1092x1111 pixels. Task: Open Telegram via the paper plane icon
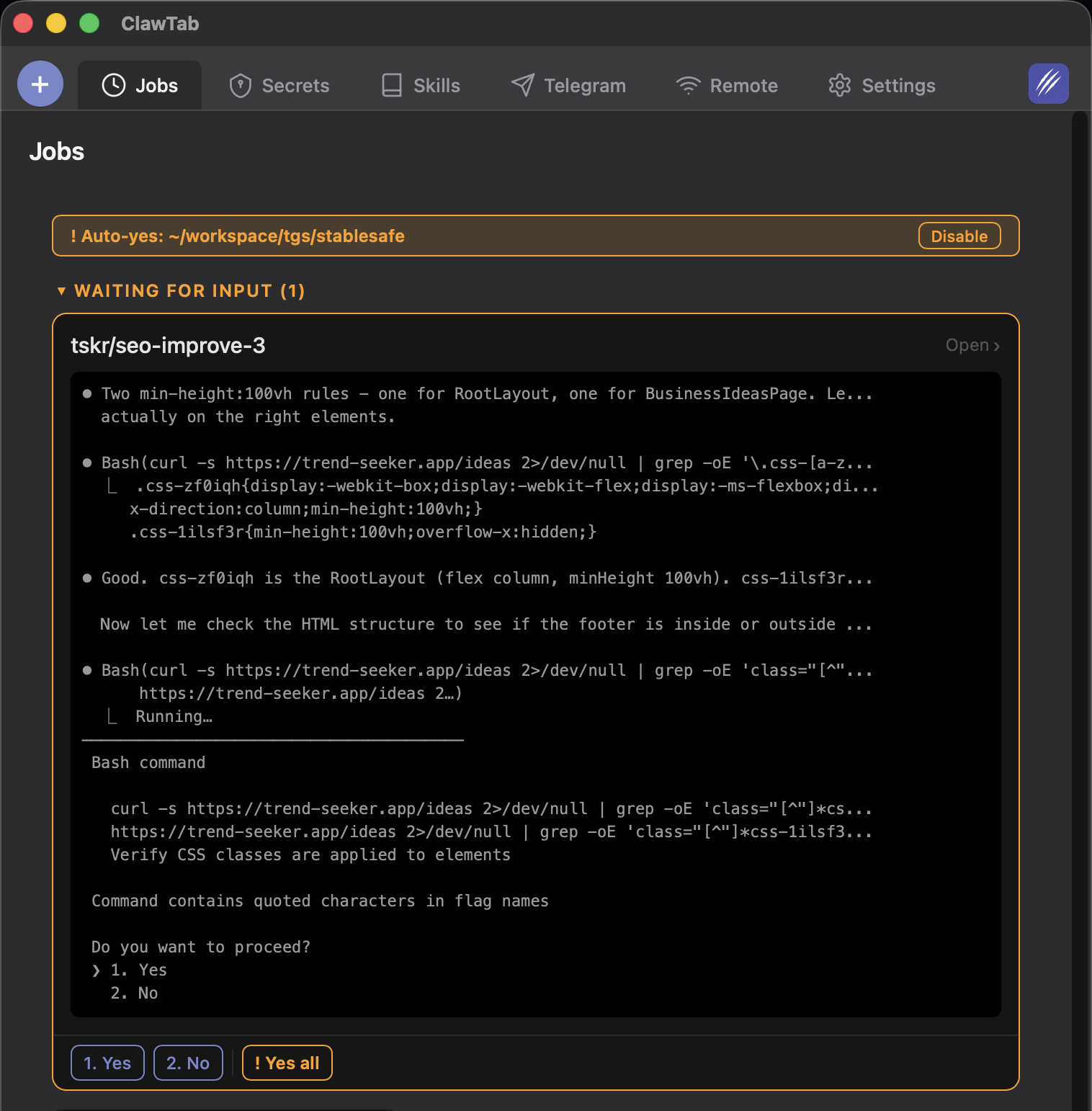pos(521,85)
